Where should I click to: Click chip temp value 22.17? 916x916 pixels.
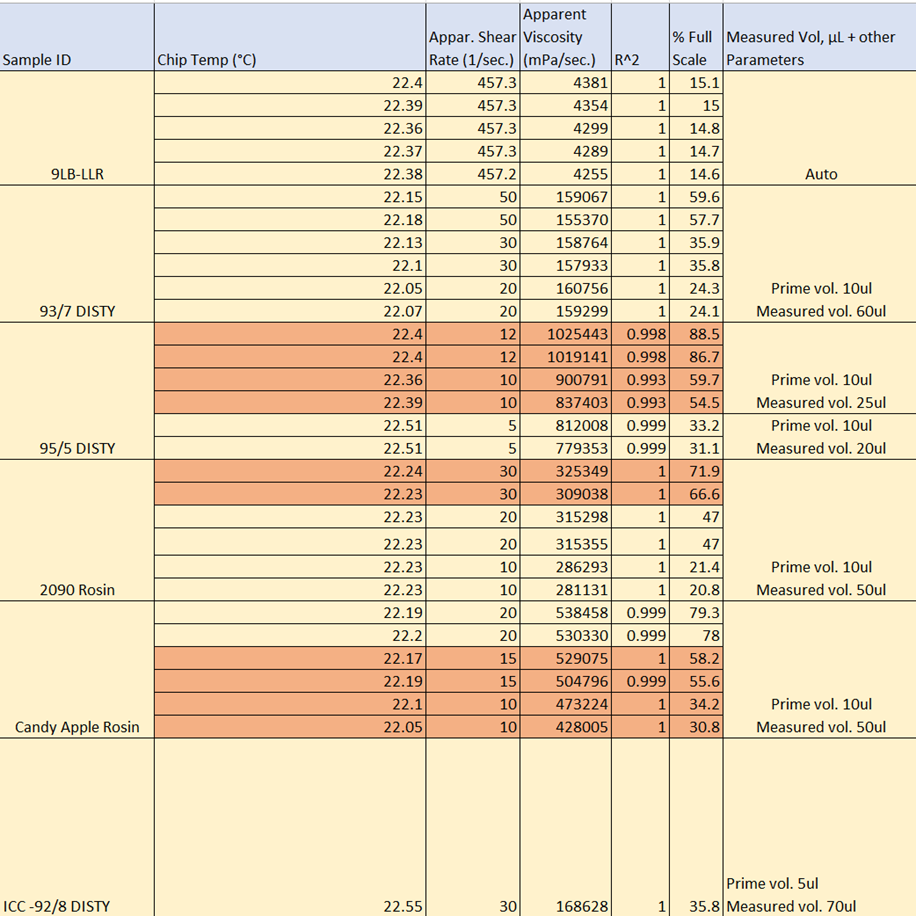point(290,658)
